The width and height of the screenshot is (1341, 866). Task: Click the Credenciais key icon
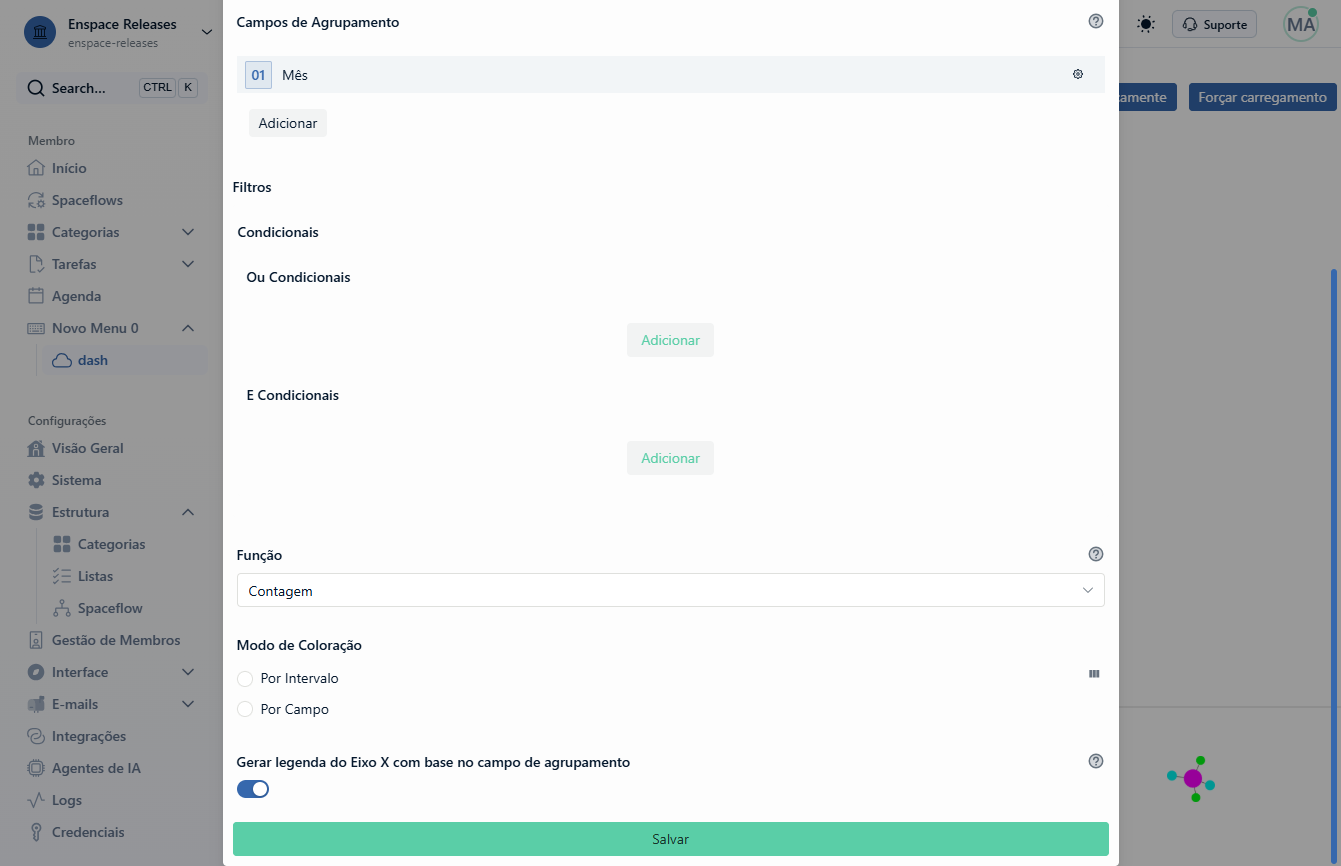[x=36, y=832]
